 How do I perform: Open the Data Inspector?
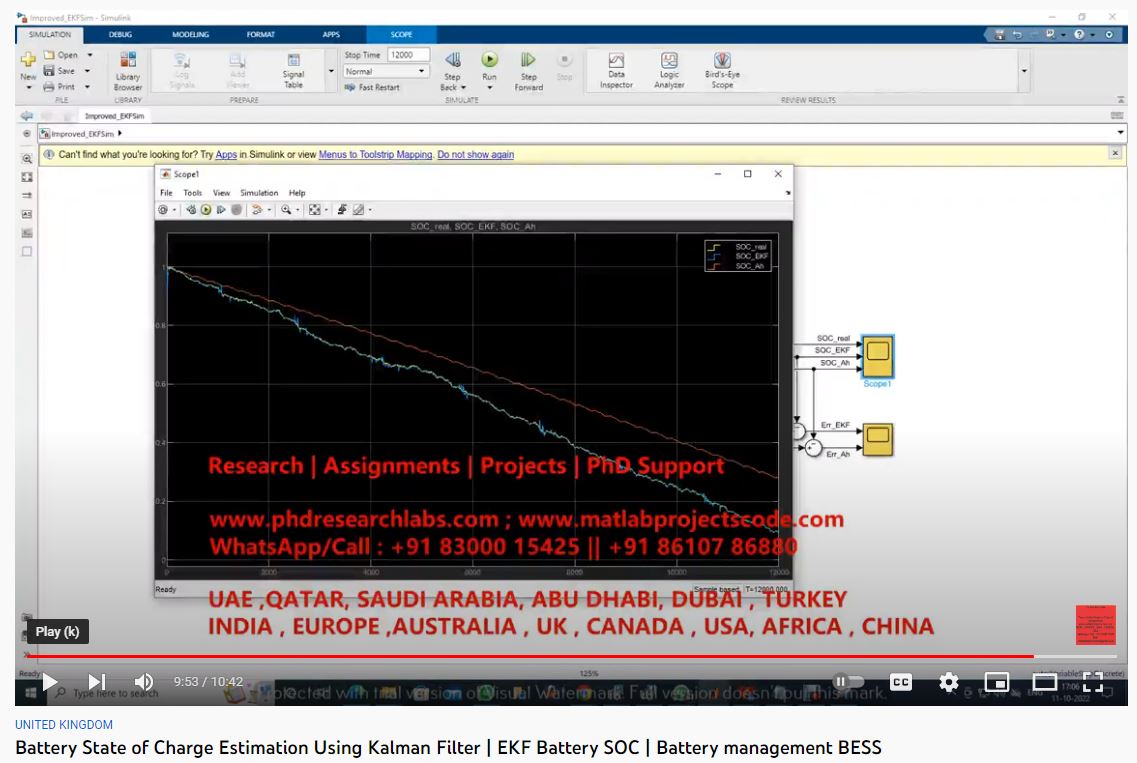[x=616, y=70]
